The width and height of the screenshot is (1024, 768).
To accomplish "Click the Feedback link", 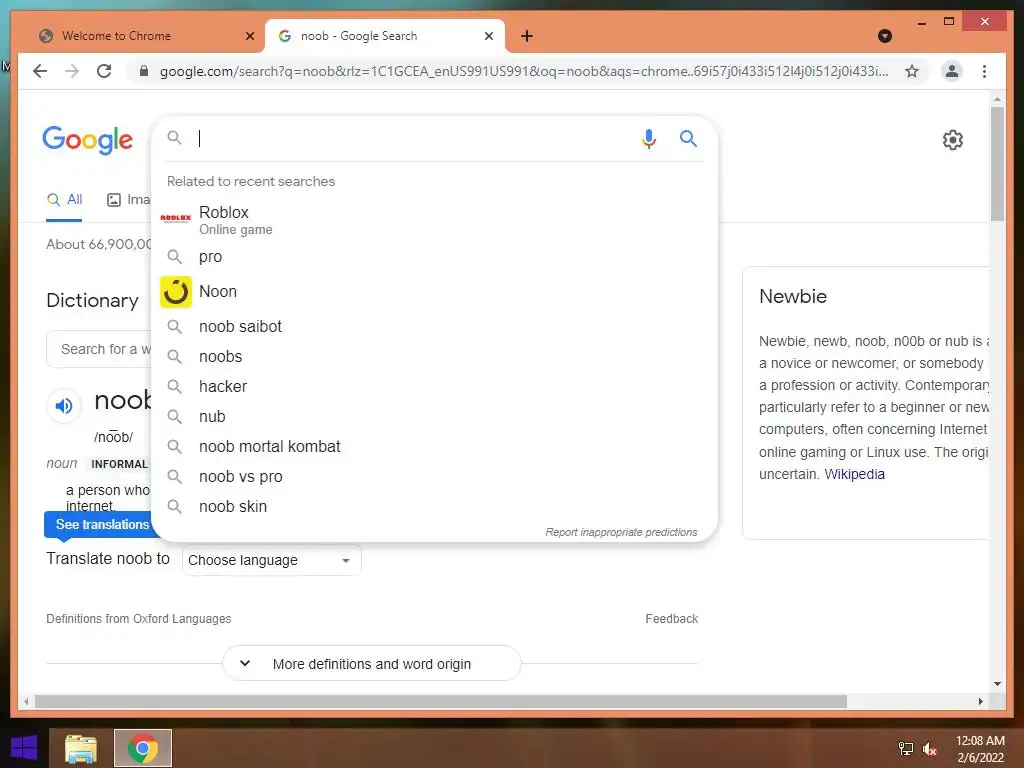I will click(x=671, y=618).
